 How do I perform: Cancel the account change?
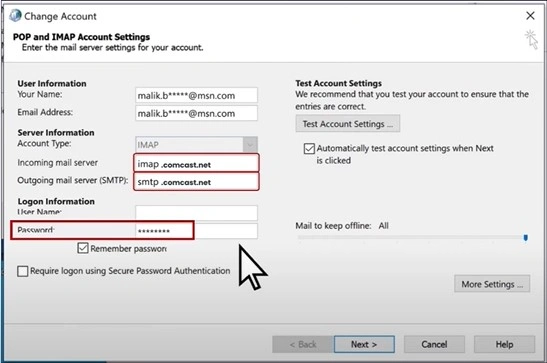click(434, 345)
